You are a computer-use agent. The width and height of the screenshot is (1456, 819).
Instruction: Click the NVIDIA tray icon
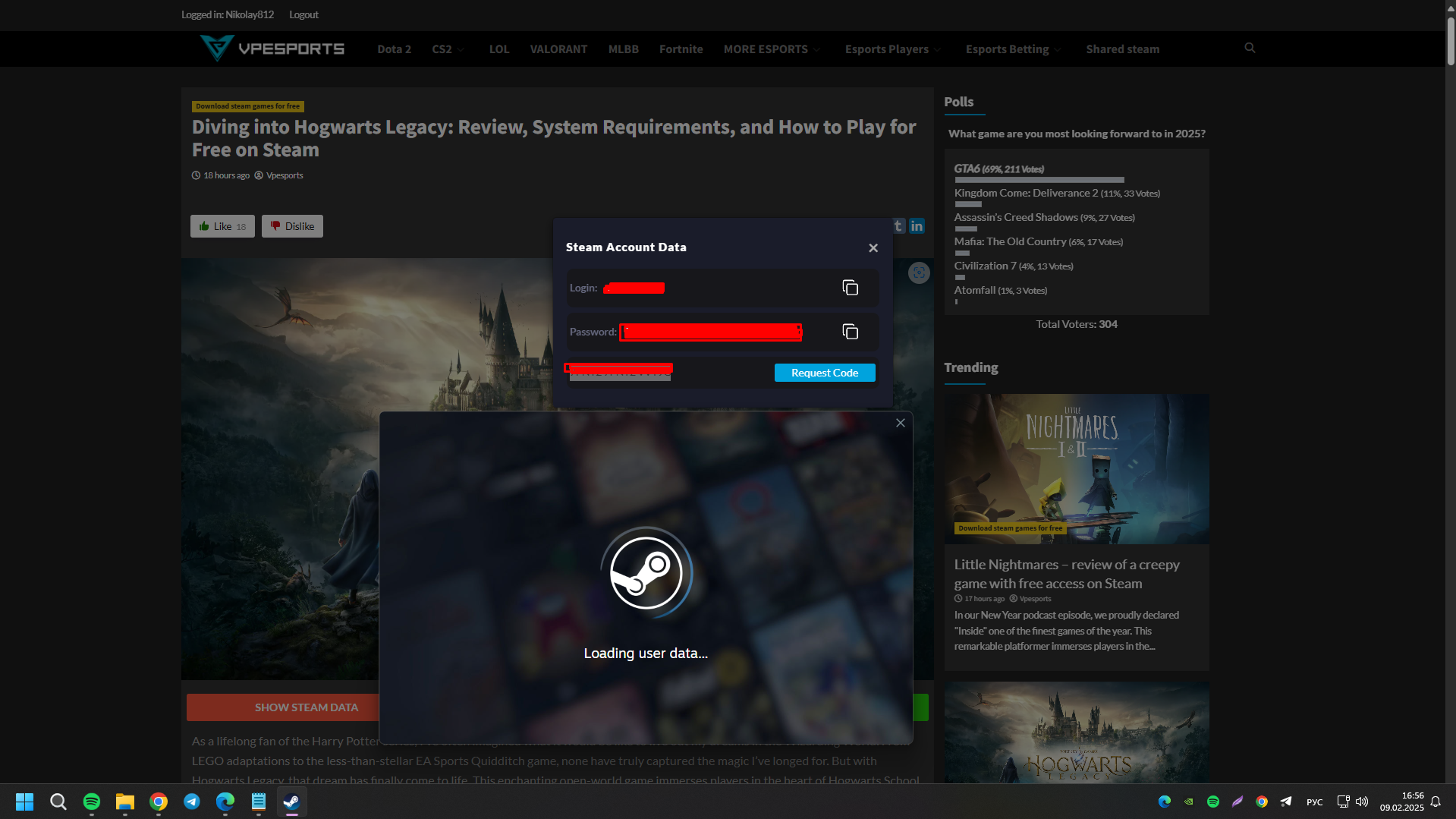(x=1188, y=802)
